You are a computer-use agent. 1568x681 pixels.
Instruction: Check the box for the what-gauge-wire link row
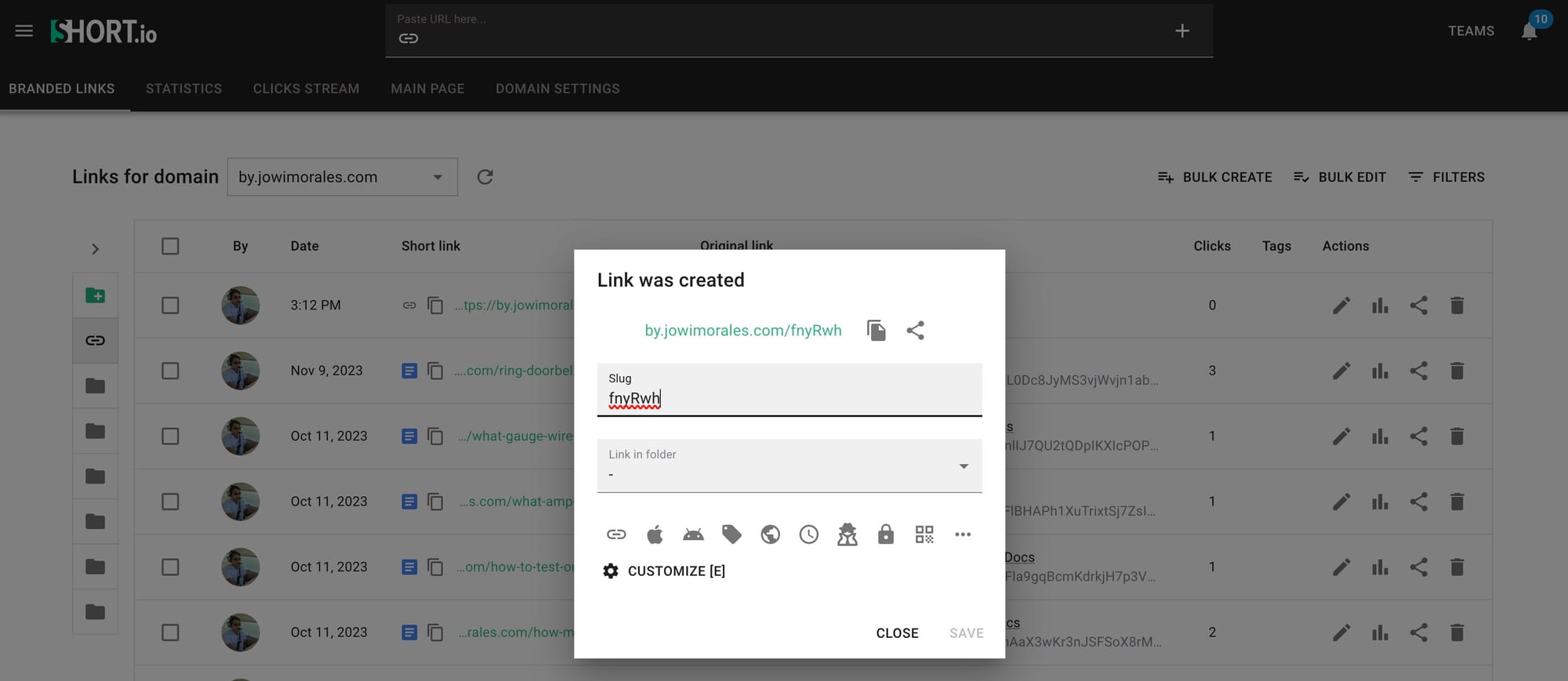pos(170,436)
